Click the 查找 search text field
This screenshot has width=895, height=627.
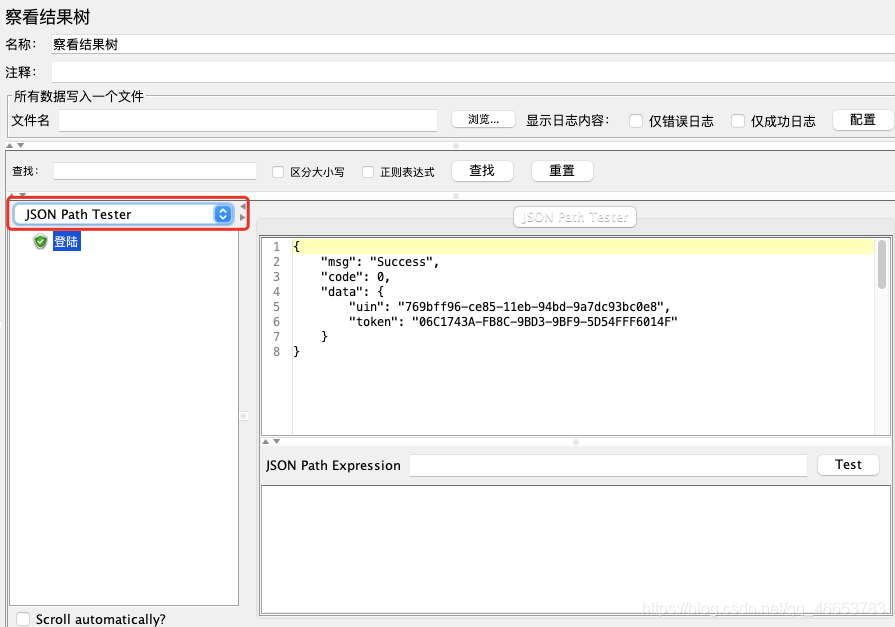[x=155, y=171]
